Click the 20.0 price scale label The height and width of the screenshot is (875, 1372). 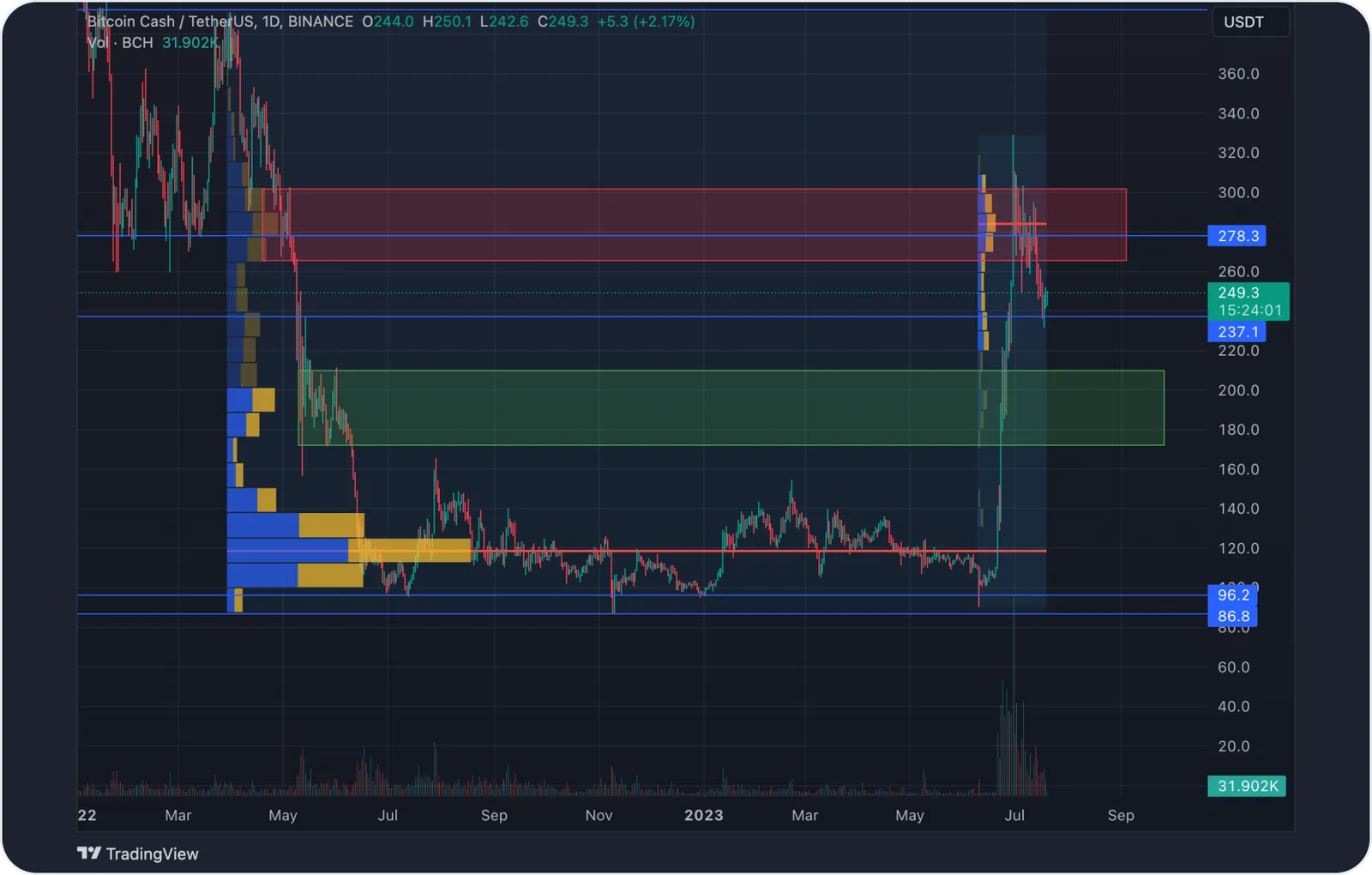(x=1233, y=746)
